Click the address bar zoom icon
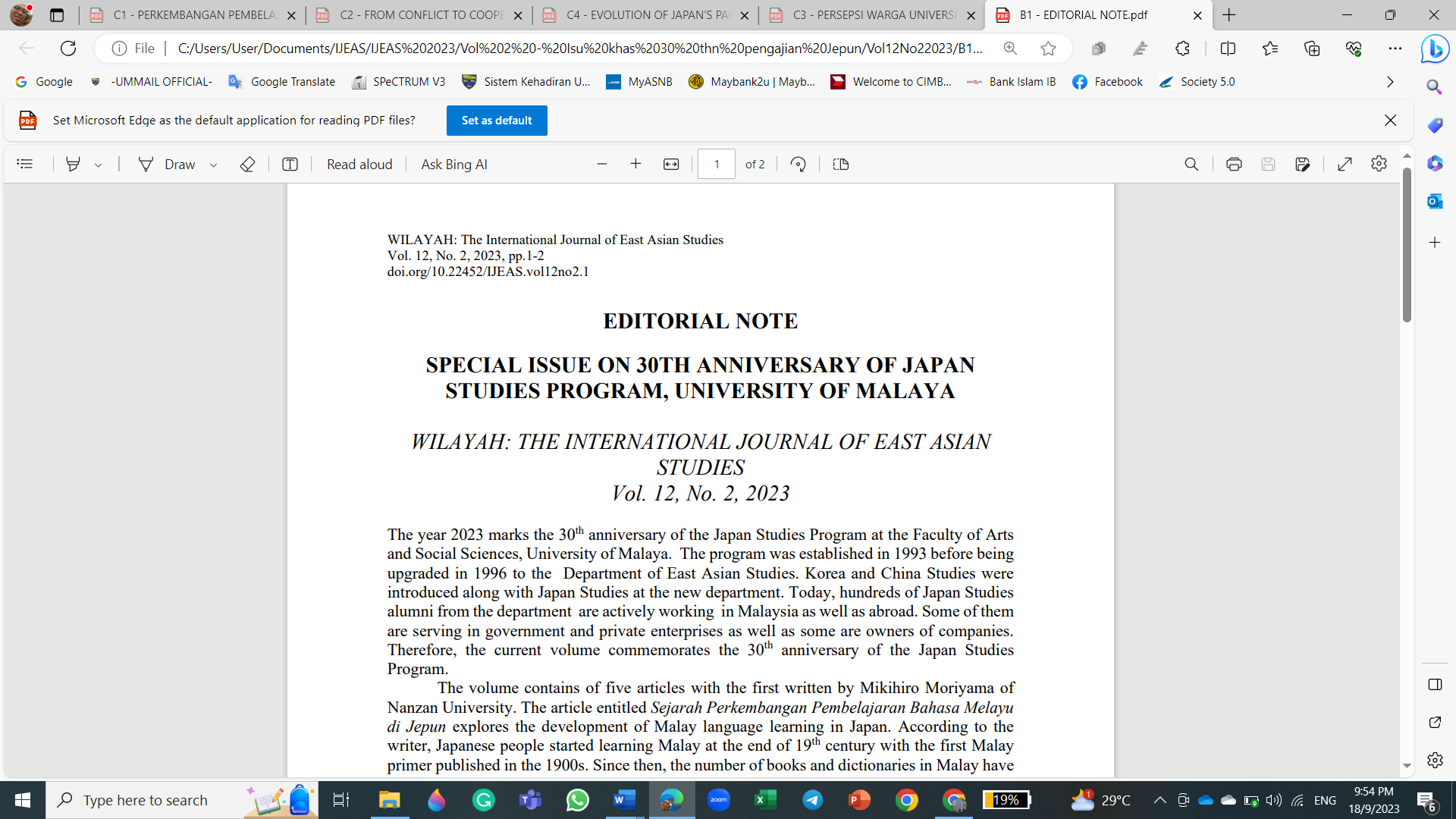This screenshot has height=819, width=1456. pyautogui.click(x=1010, y=49)
